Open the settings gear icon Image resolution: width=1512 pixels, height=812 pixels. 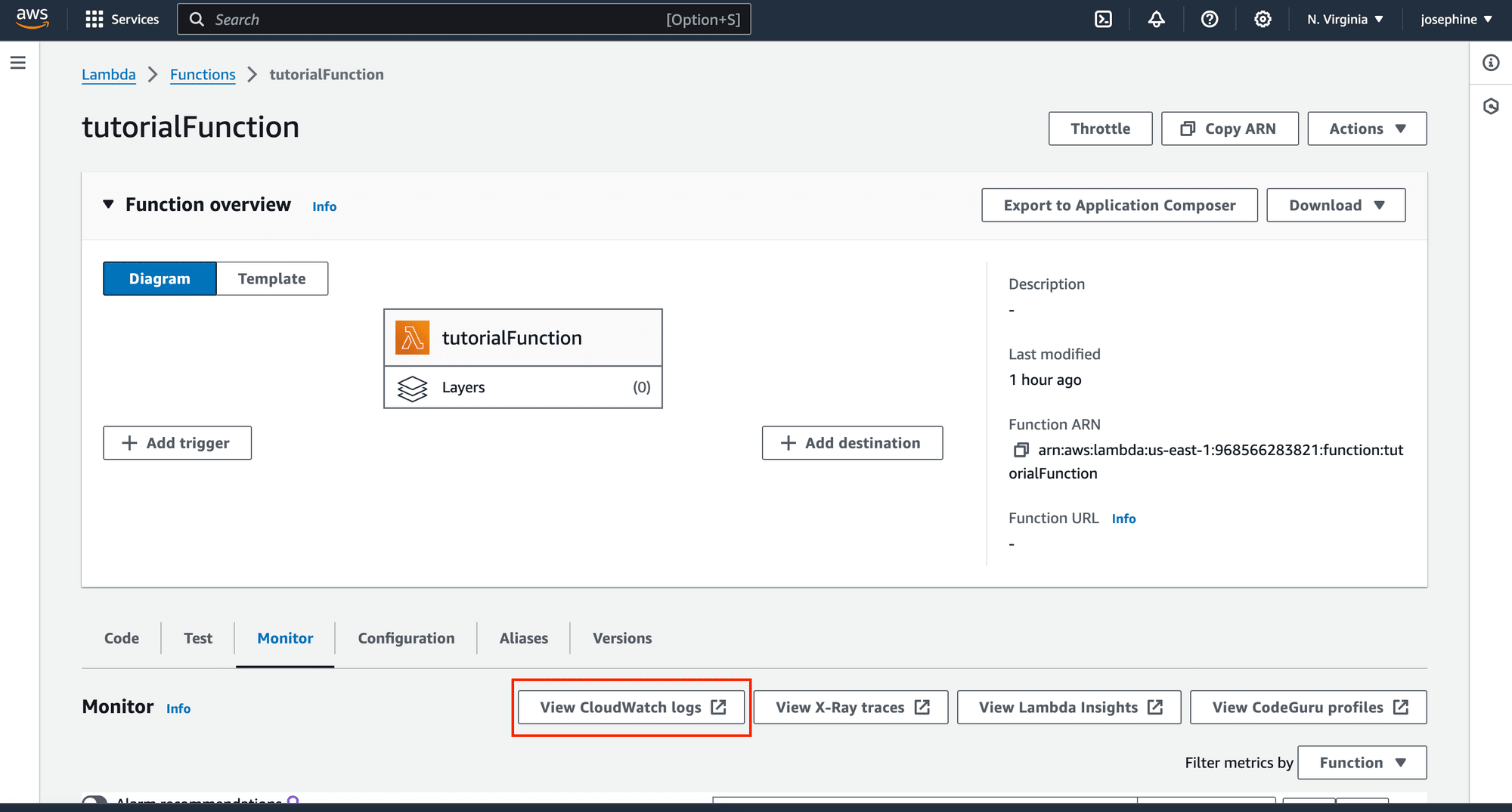coord(1262,20)
